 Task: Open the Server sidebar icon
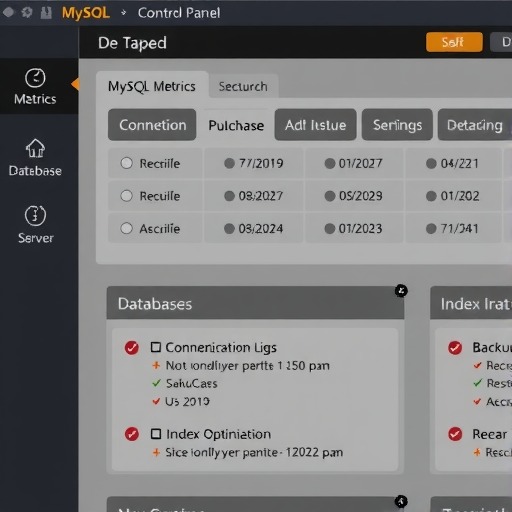tap(35, 215)
